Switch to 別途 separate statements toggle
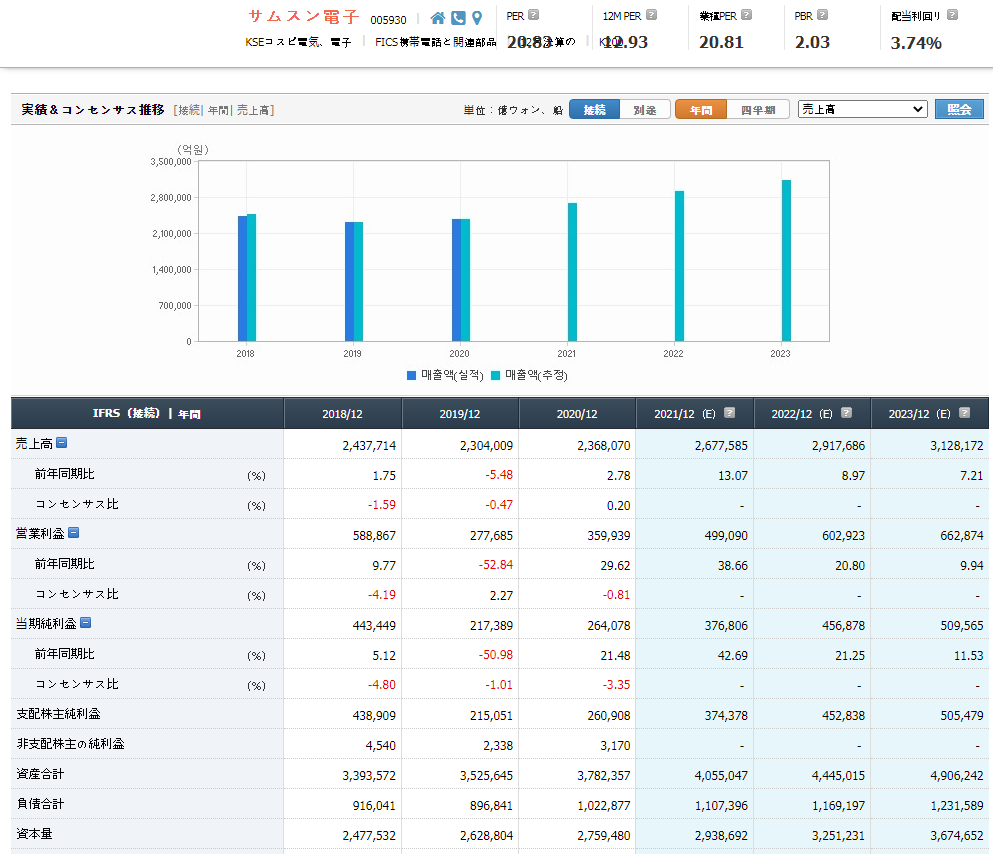This screenshot has height=854, width=993. [645, 110]
